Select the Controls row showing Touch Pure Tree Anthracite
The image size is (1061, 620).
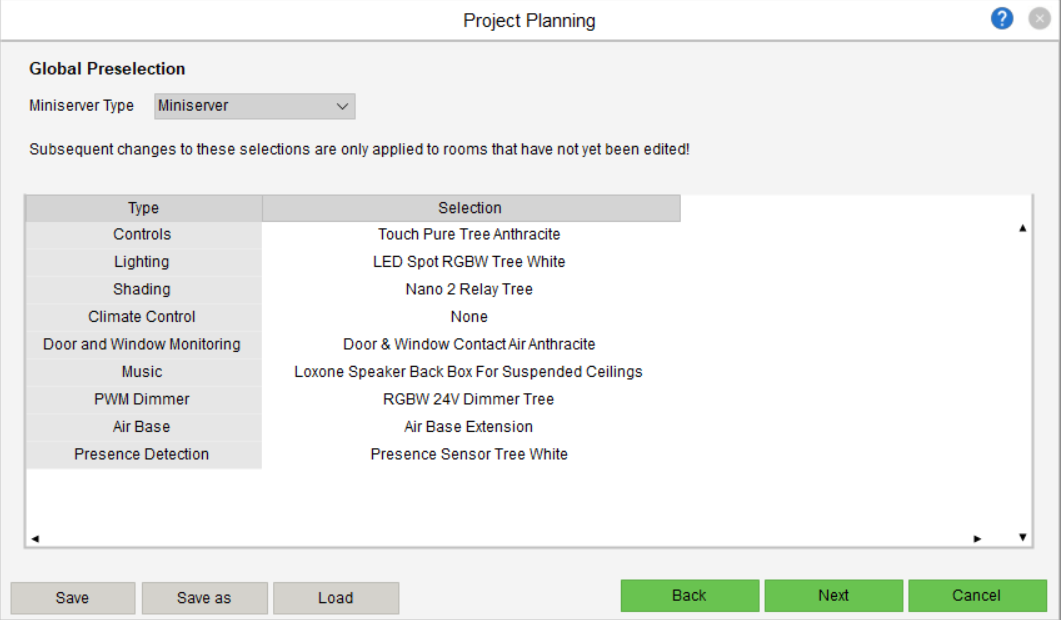469,234
